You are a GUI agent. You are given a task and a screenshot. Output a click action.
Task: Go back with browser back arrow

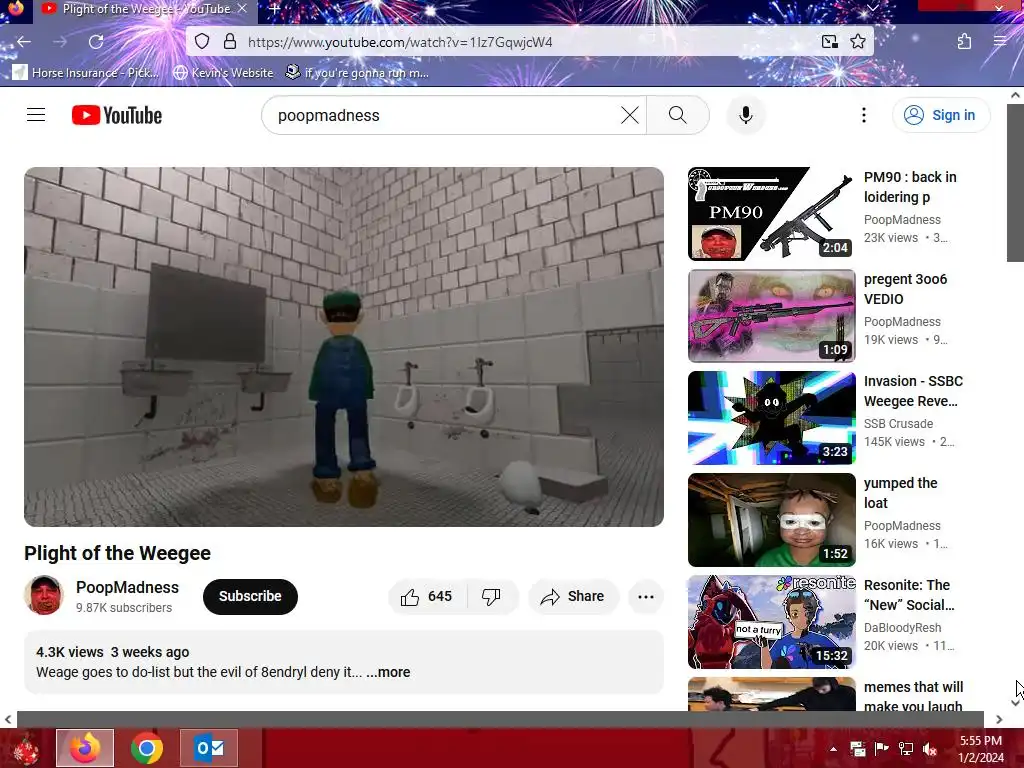click(x=24, y=42)
